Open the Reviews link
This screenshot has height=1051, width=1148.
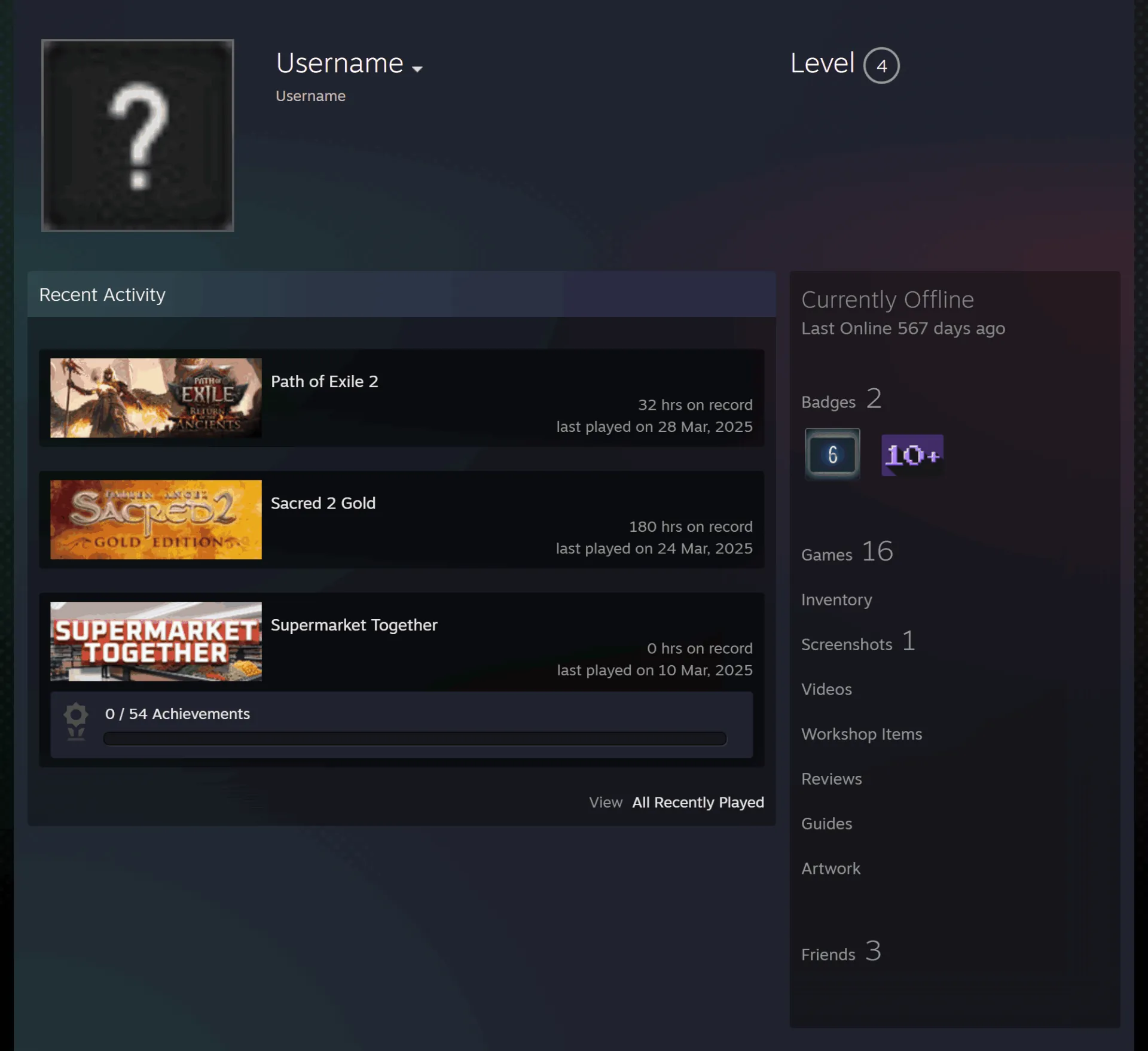831,779
